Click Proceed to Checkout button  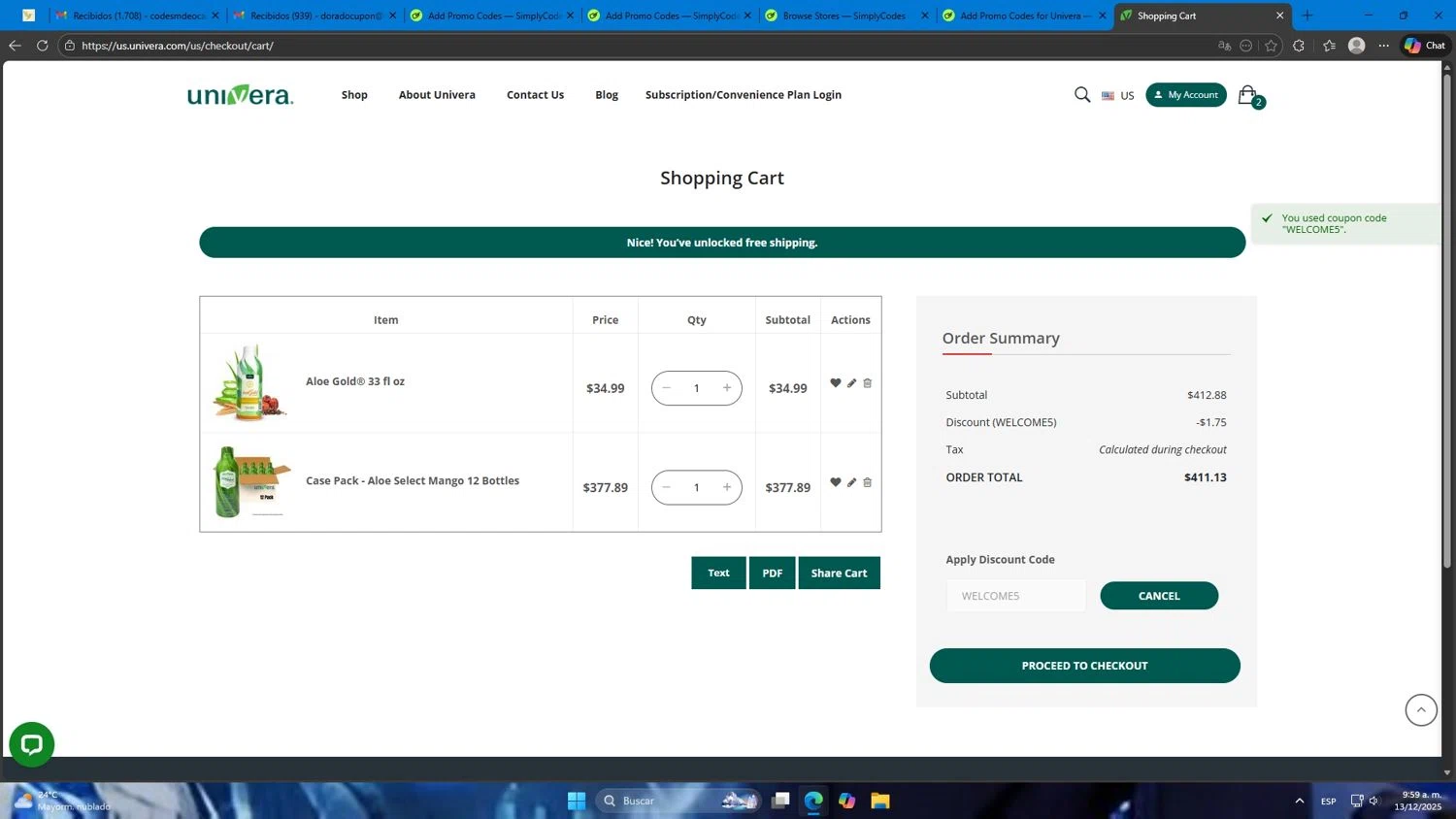click(x=1084, y=666)
